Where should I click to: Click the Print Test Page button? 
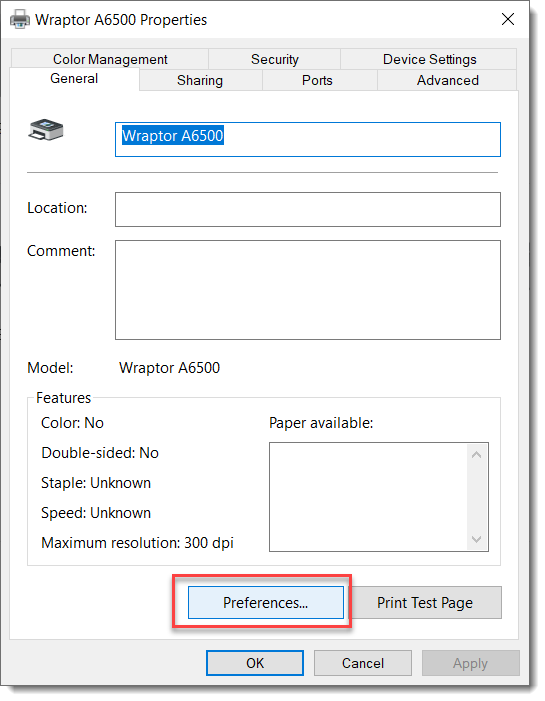coord(425,603)
